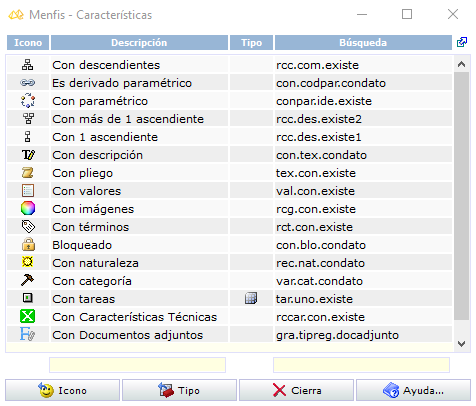The width and height of the screenshot is (476, 406).
Task: Click the rcc.com.existe search cell
Action: click(363, 65)
